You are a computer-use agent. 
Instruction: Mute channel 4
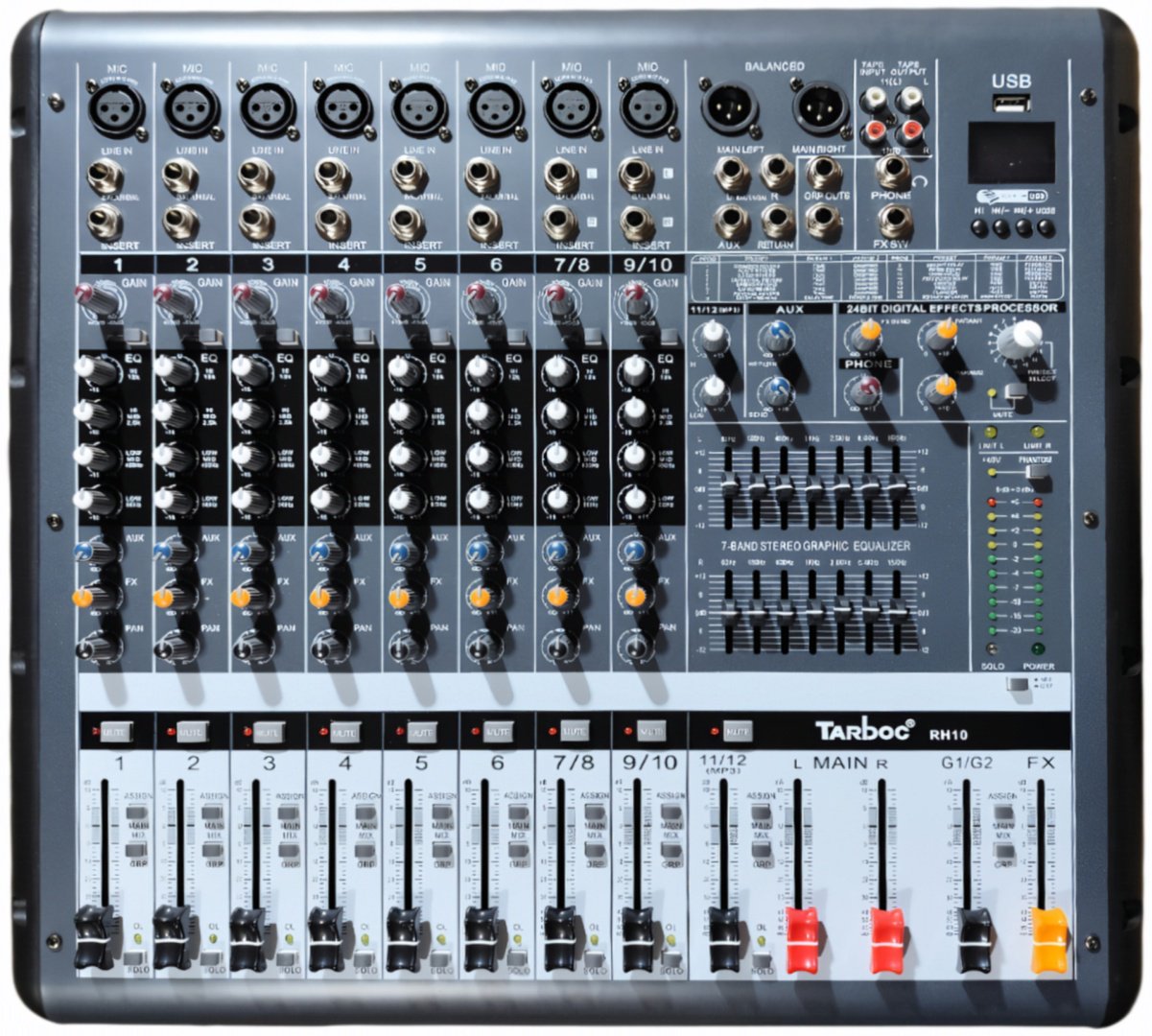click(344, 732)
